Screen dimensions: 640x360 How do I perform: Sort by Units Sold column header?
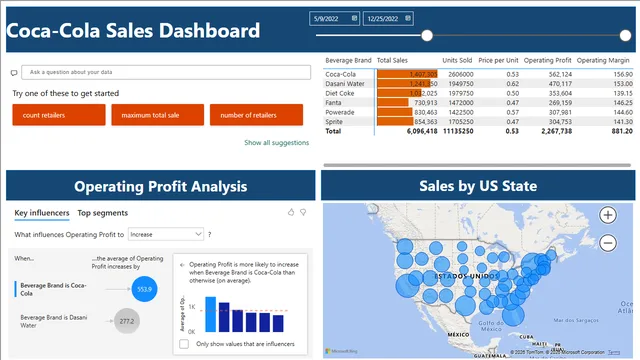point(457,60)
